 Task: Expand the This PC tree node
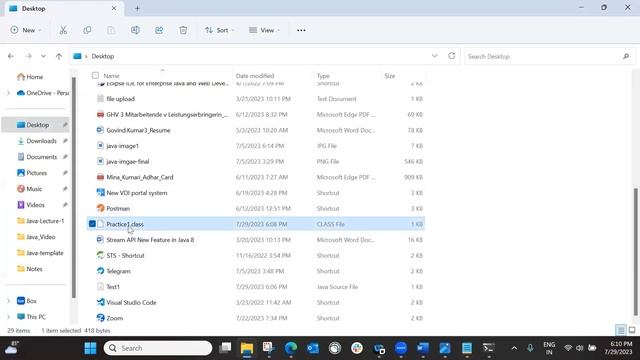point(9,317)
